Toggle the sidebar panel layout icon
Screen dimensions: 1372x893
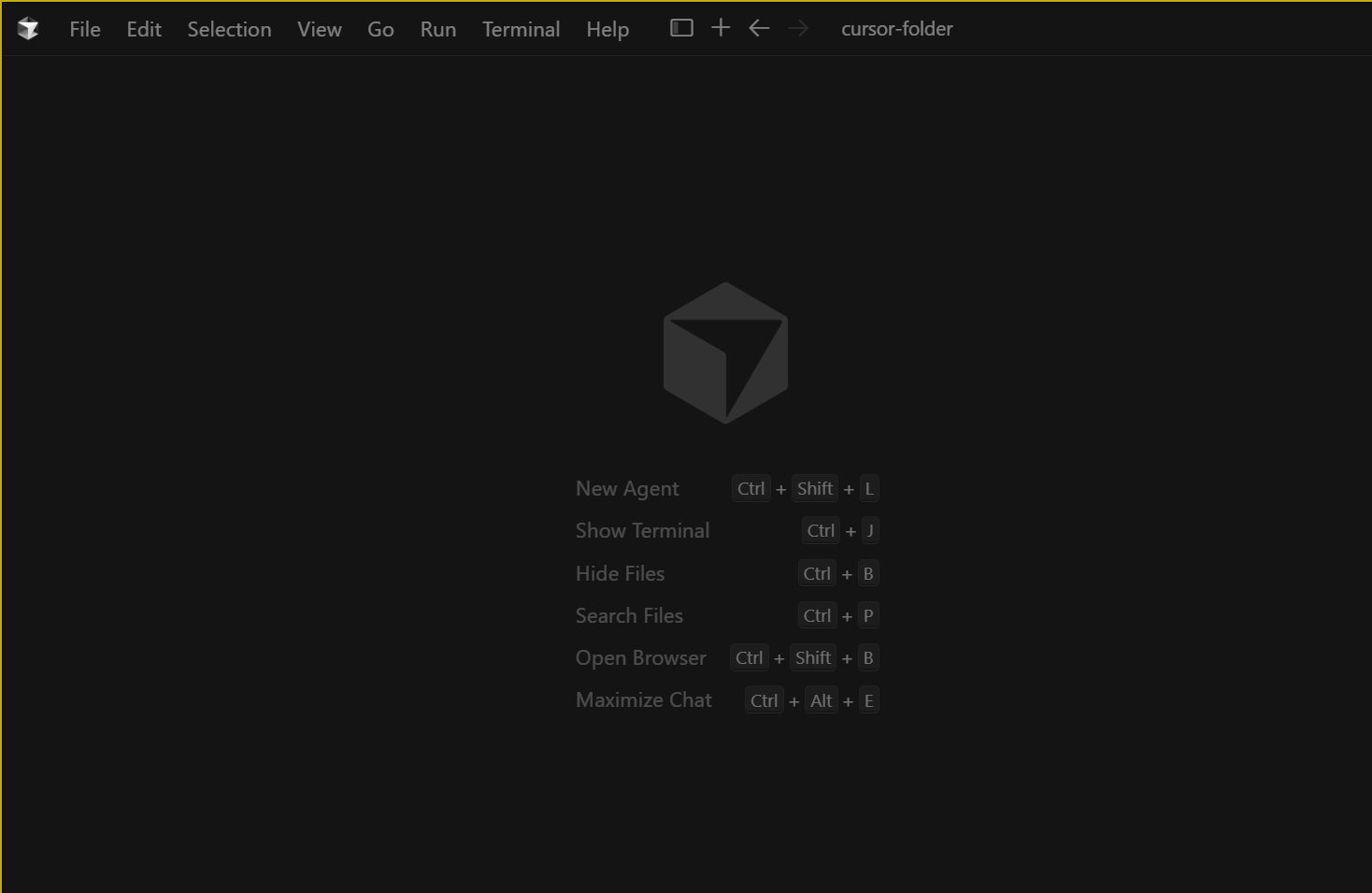point(681,28)
